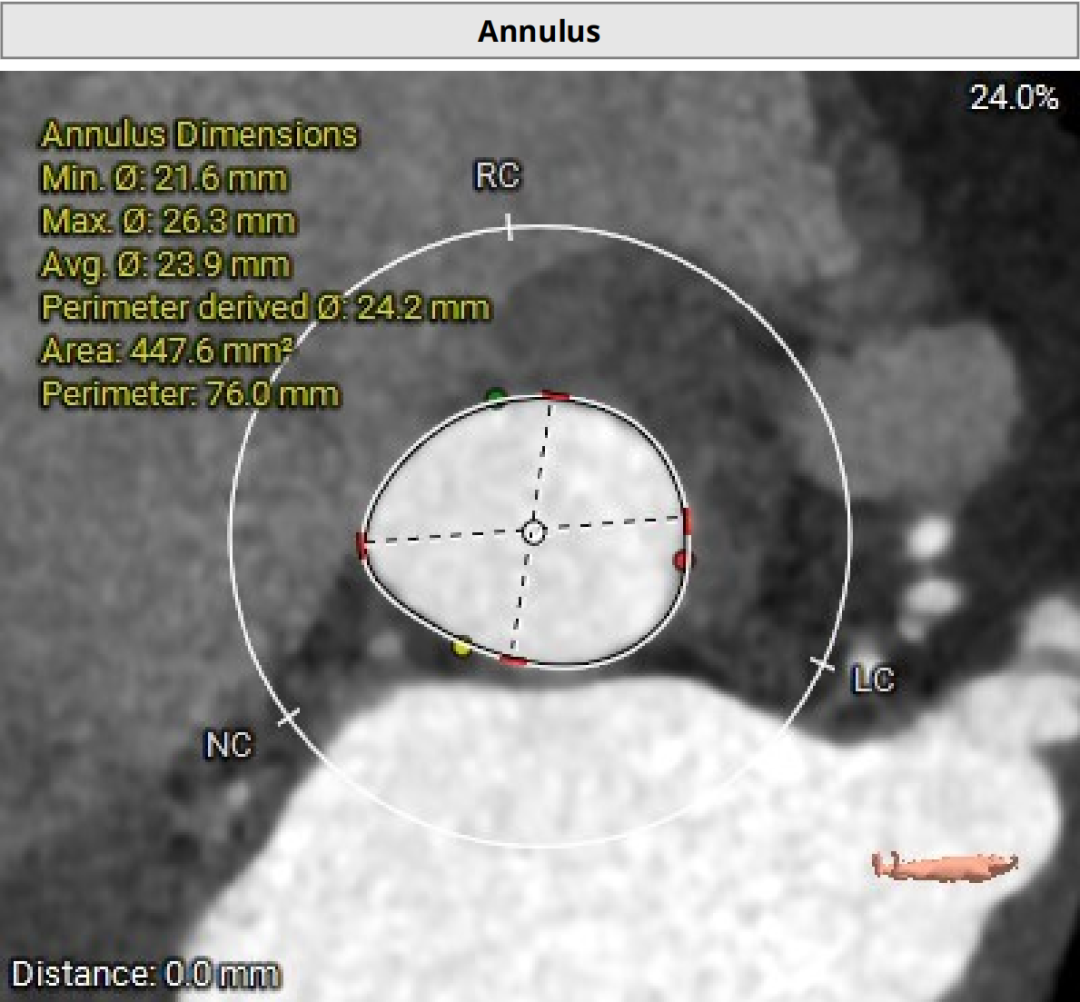The width and height of the screenshot is (1080, 1002).
Task: Click the tick mark on circle beneath RC
Action: point(509,227)
